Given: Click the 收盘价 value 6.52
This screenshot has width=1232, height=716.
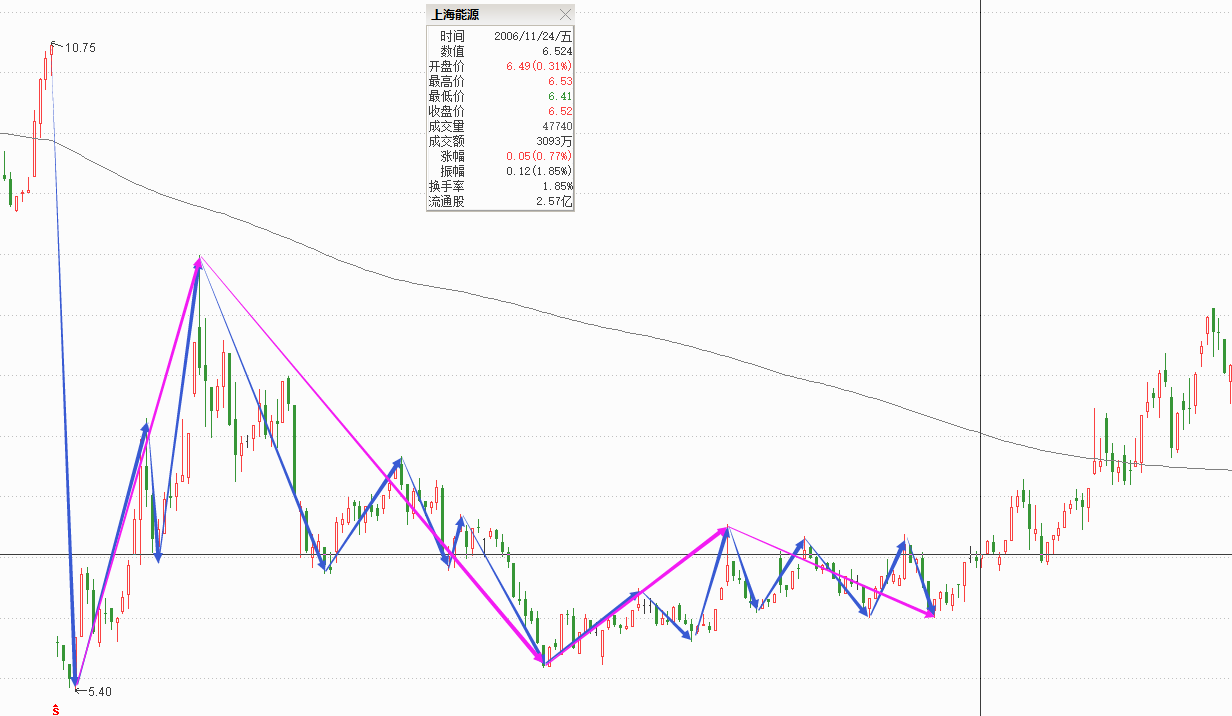Looking at the screenshot, I should click(560, 111).
